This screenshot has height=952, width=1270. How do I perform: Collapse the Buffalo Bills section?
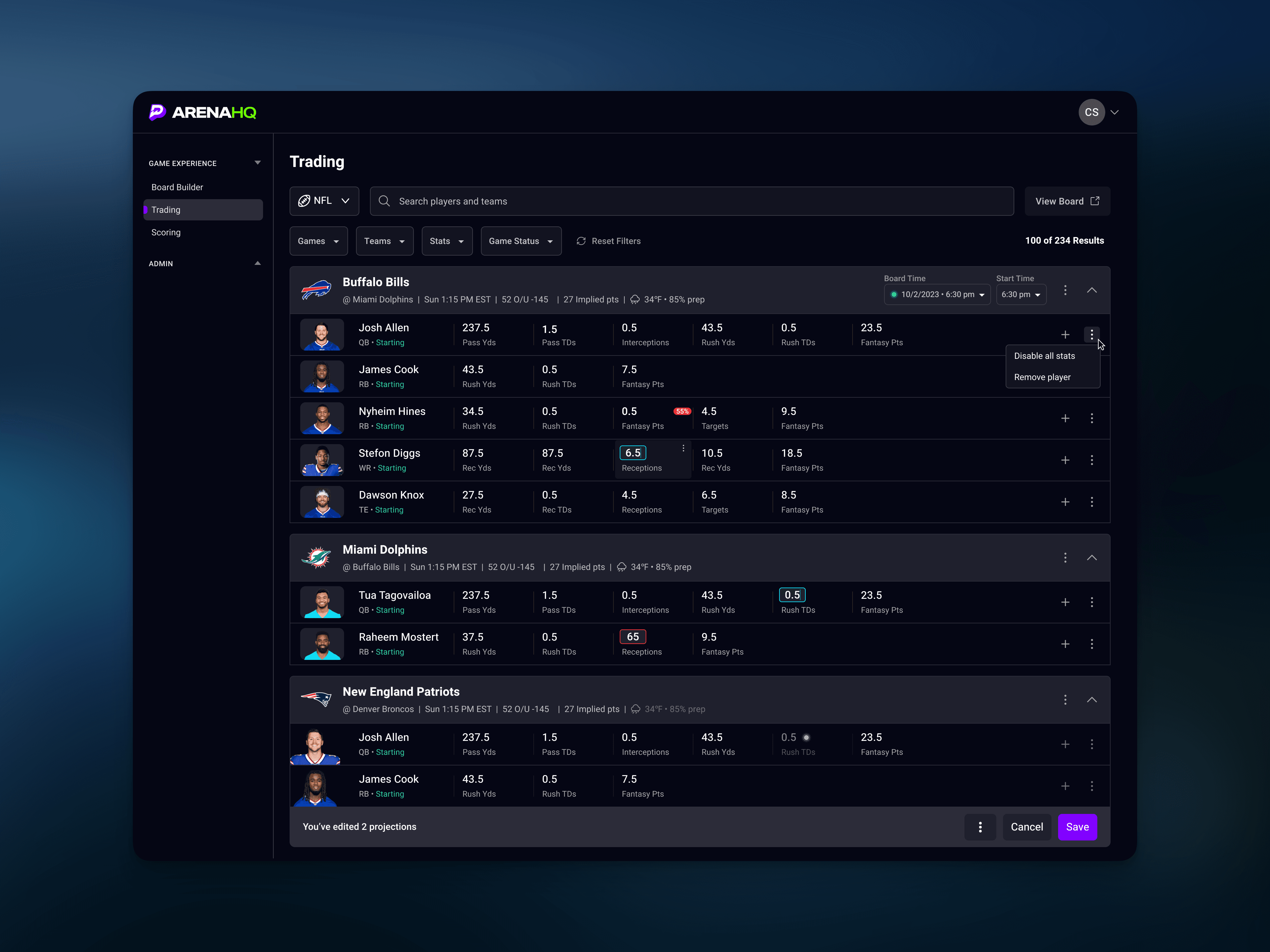(x=1091, y=290)
